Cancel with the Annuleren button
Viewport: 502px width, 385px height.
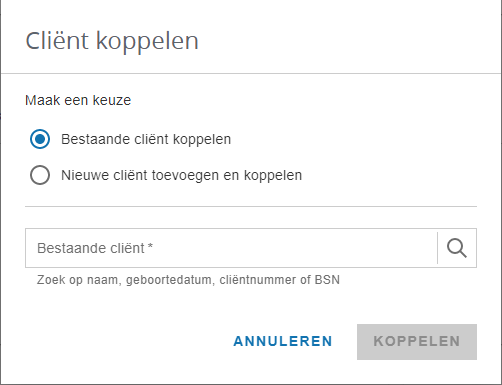click(283, 341)
